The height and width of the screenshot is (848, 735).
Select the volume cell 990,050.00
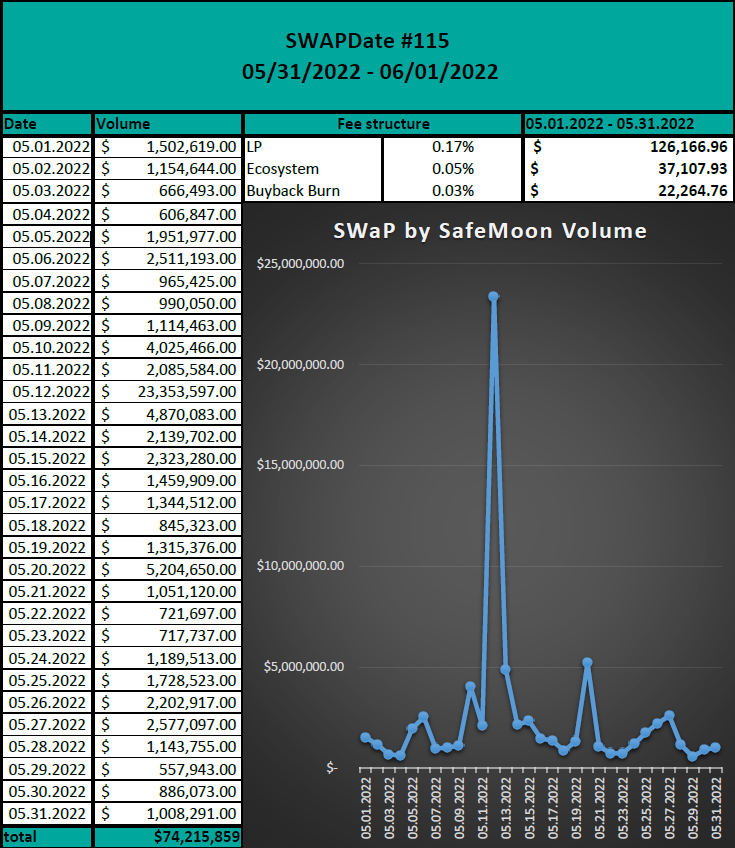click(168, 303)
